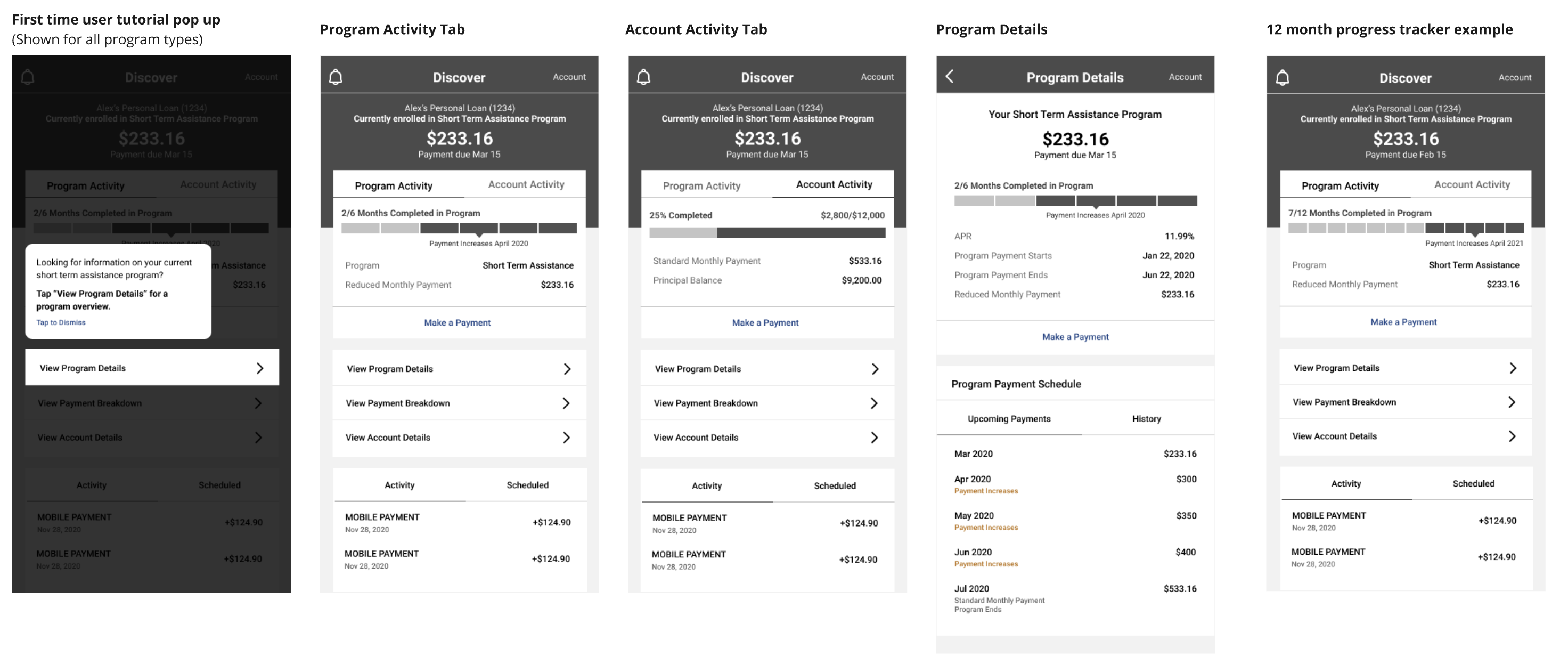
Task: Select Program Activity tab in Account Activity Tab screen
Action: [x=702, y=185]
